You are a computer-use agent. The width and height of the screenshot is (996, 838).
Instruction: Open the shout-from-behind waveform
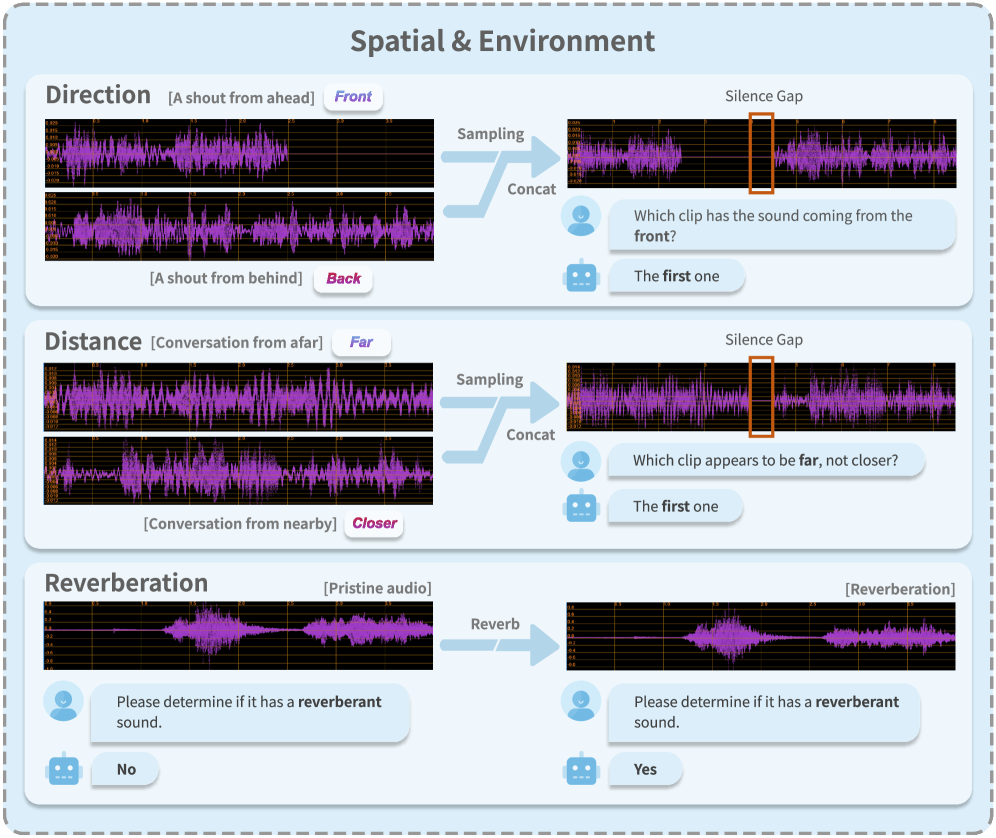(x=238, y=228)
